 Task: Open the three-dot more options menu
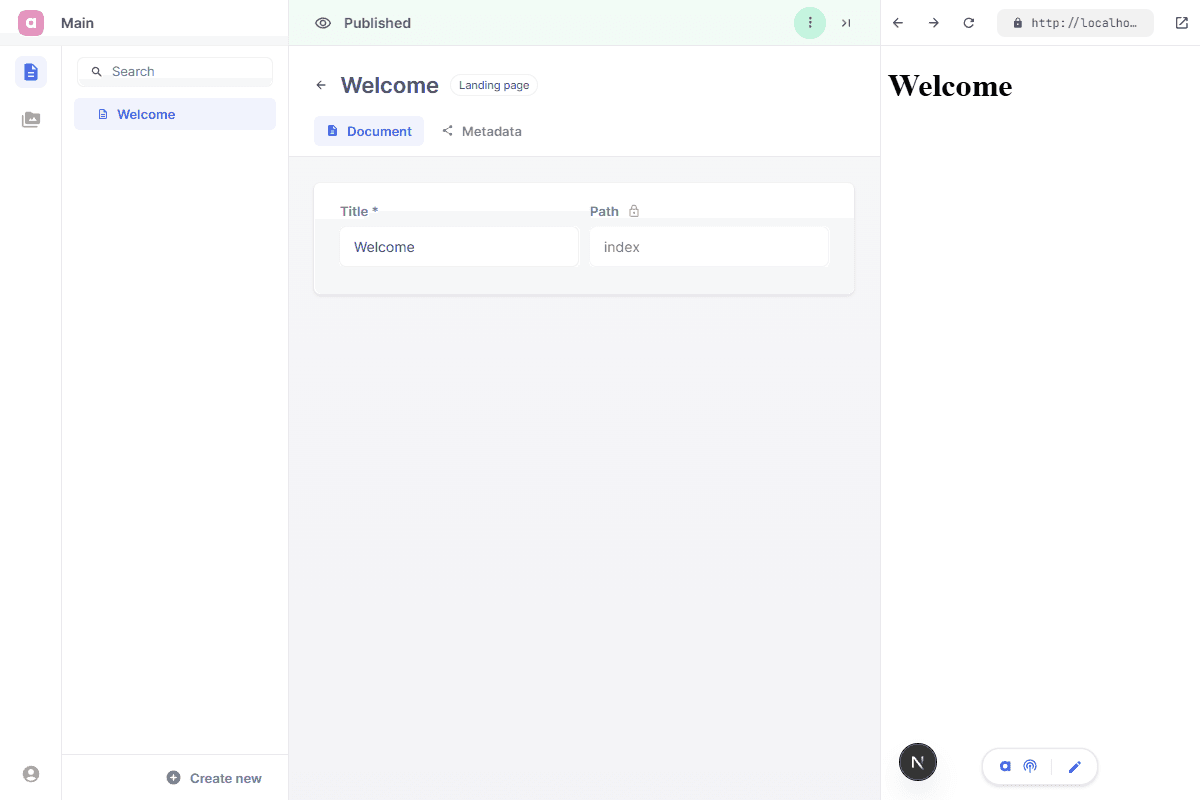810,23
